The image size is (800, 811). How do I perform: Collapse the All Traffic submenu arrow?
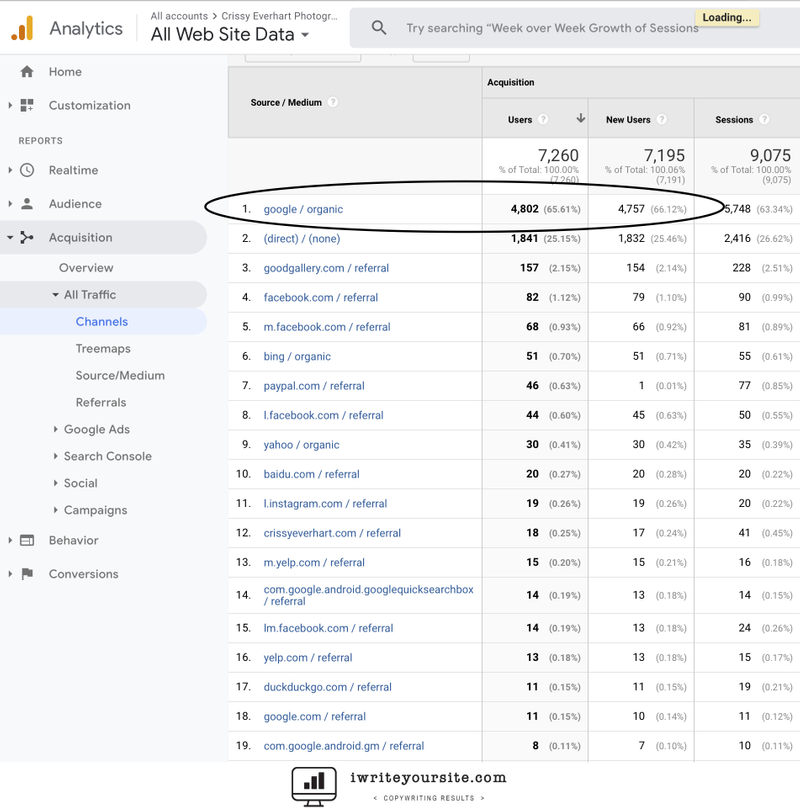[55, 295]
